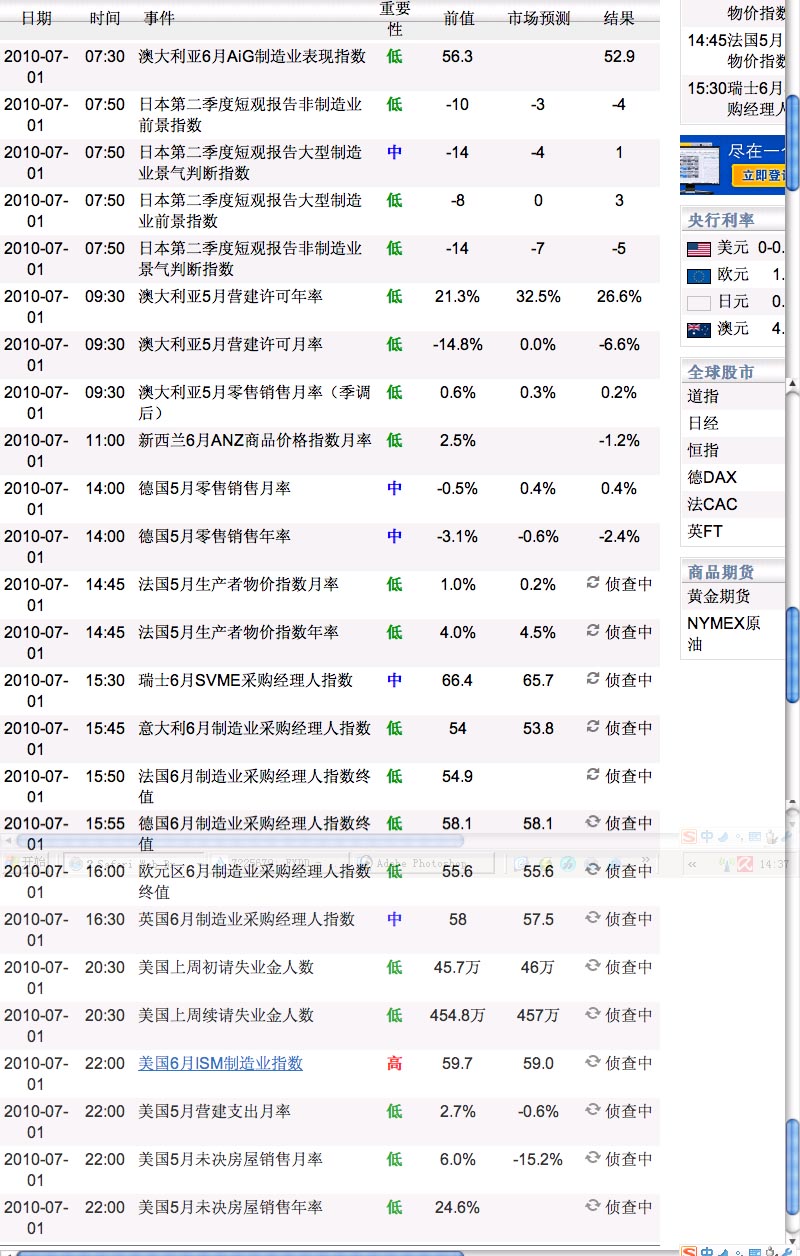Click the 时间 column header
800x1256 pixels.
tap(105, 18)
